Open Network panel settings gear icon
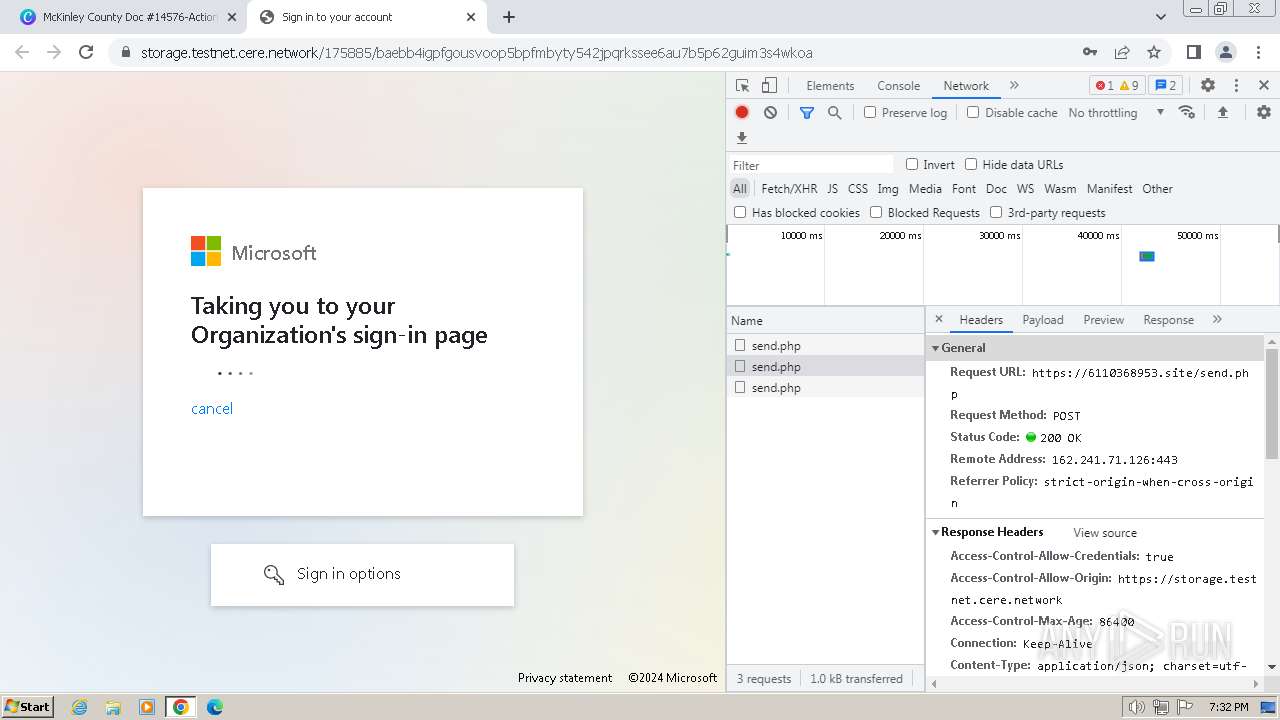Screen dimensions: 1280x720 pos(1264,113)
